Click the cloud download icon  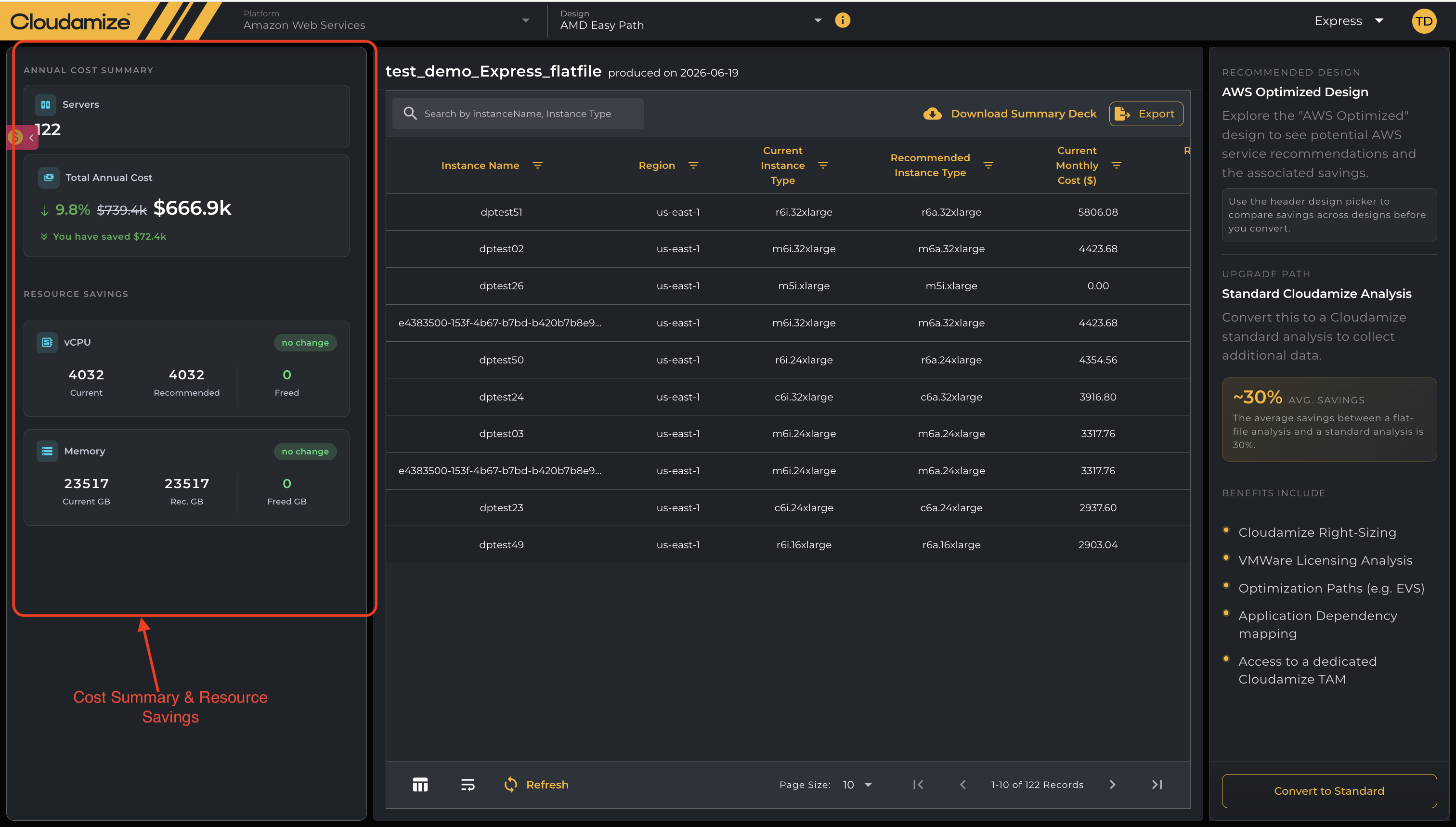point(932,114)
